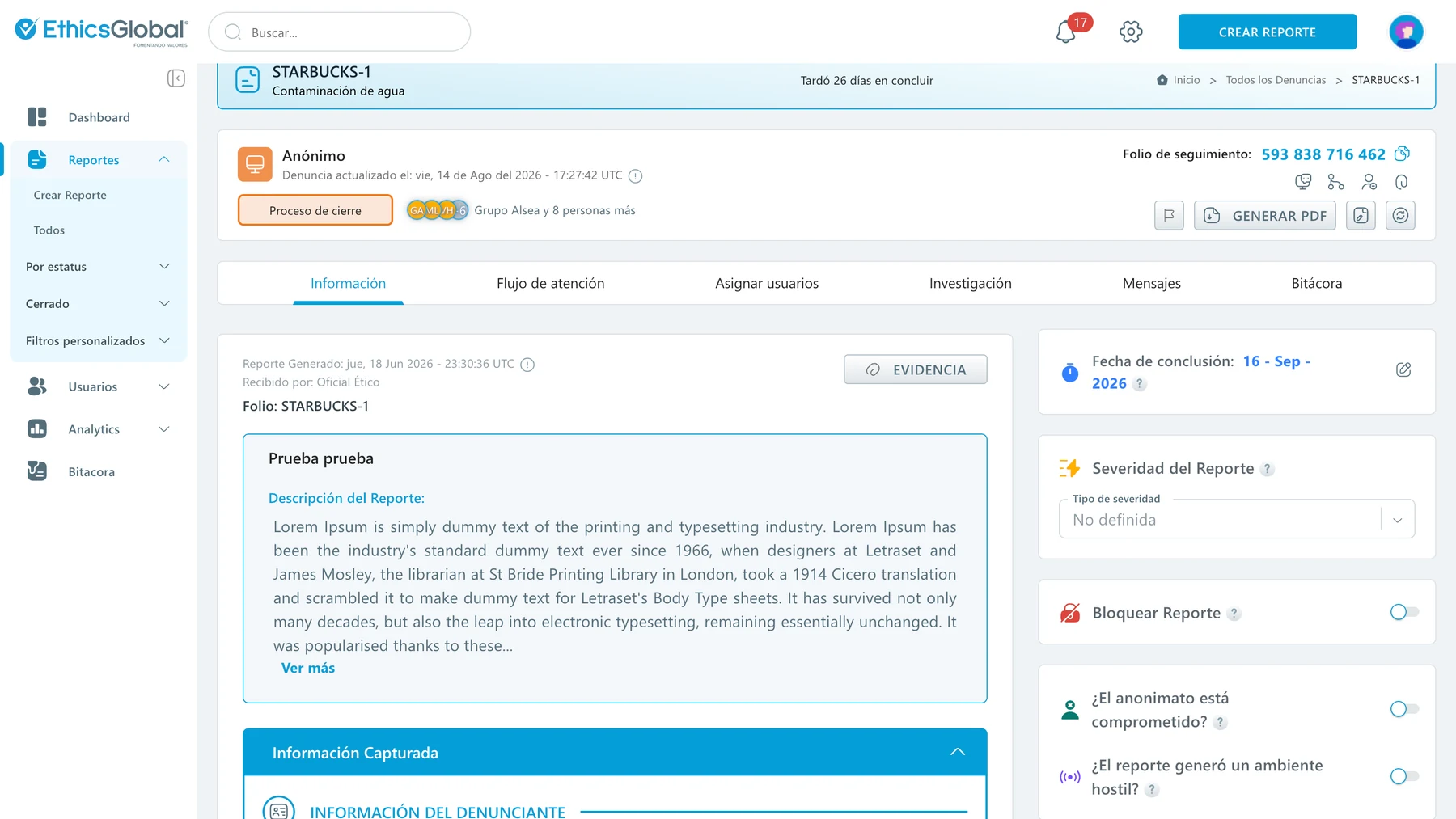Click GENERAR PDF button
This screenshot has width=1456, height=819.
1264,216
